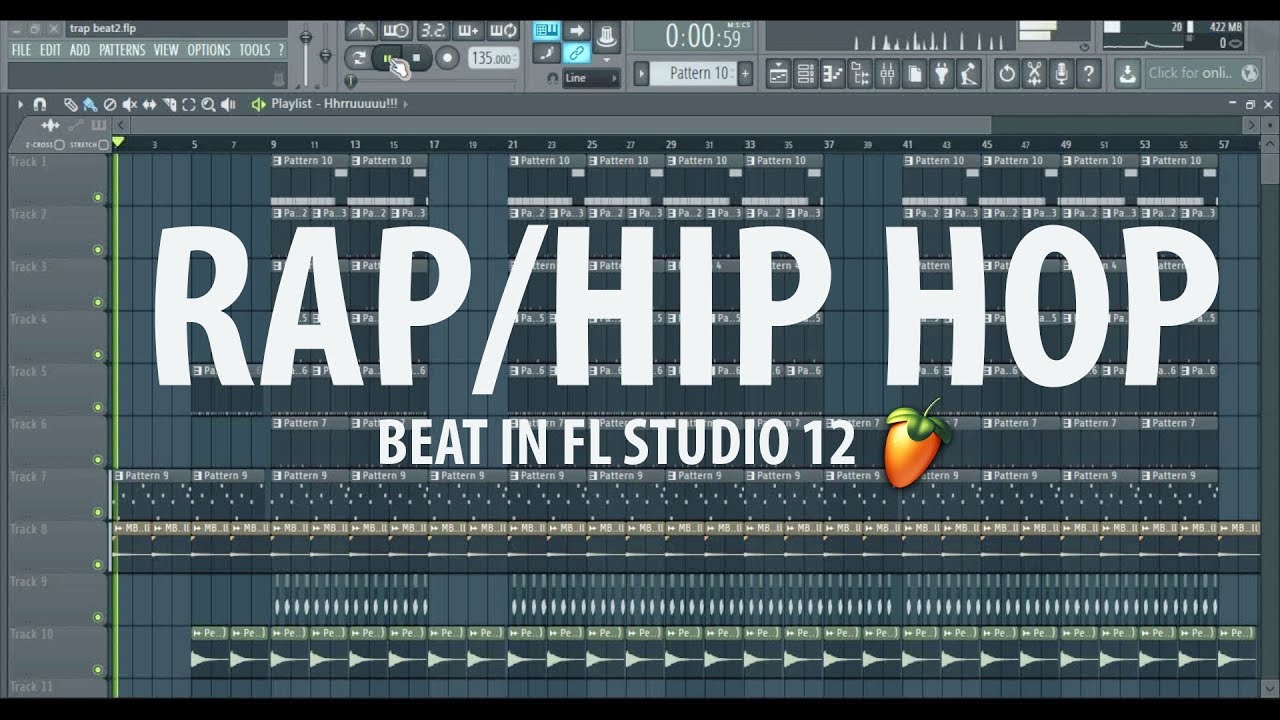Expand the arrow after Playlist title
1280x720 pixels.
405,104
